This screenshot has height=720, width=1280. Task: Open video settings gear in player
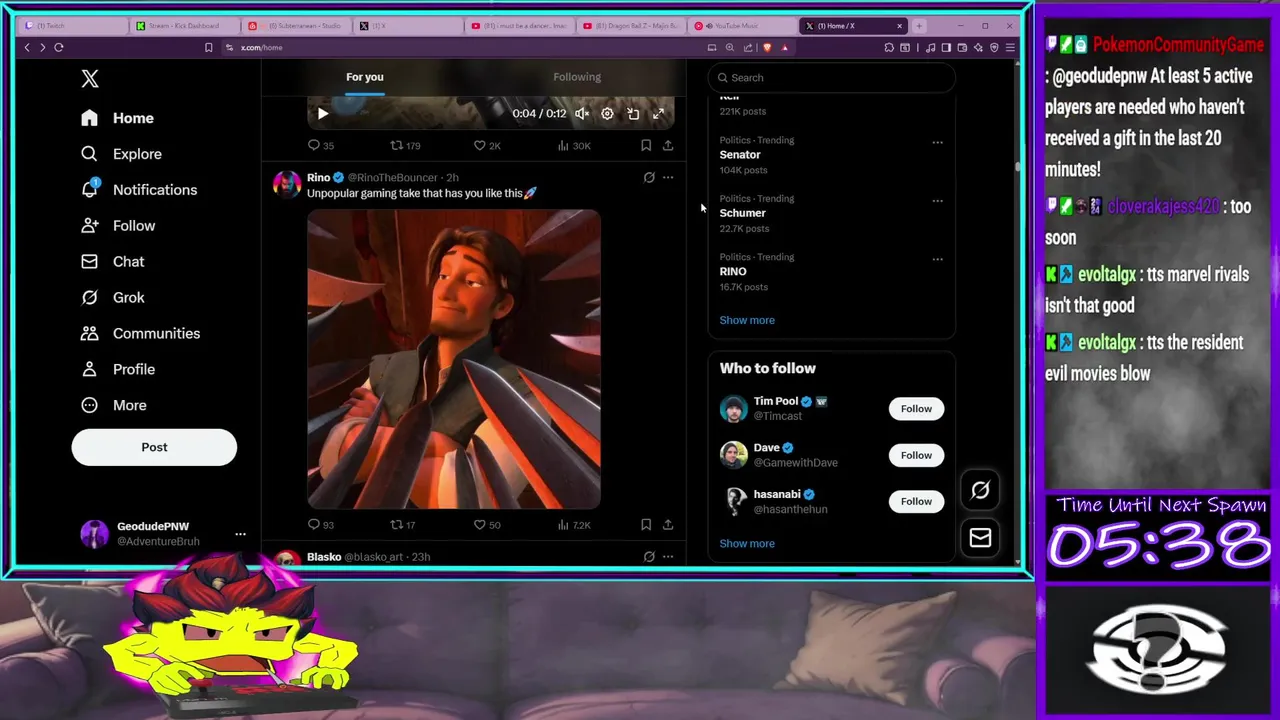(x=607, y=114)
